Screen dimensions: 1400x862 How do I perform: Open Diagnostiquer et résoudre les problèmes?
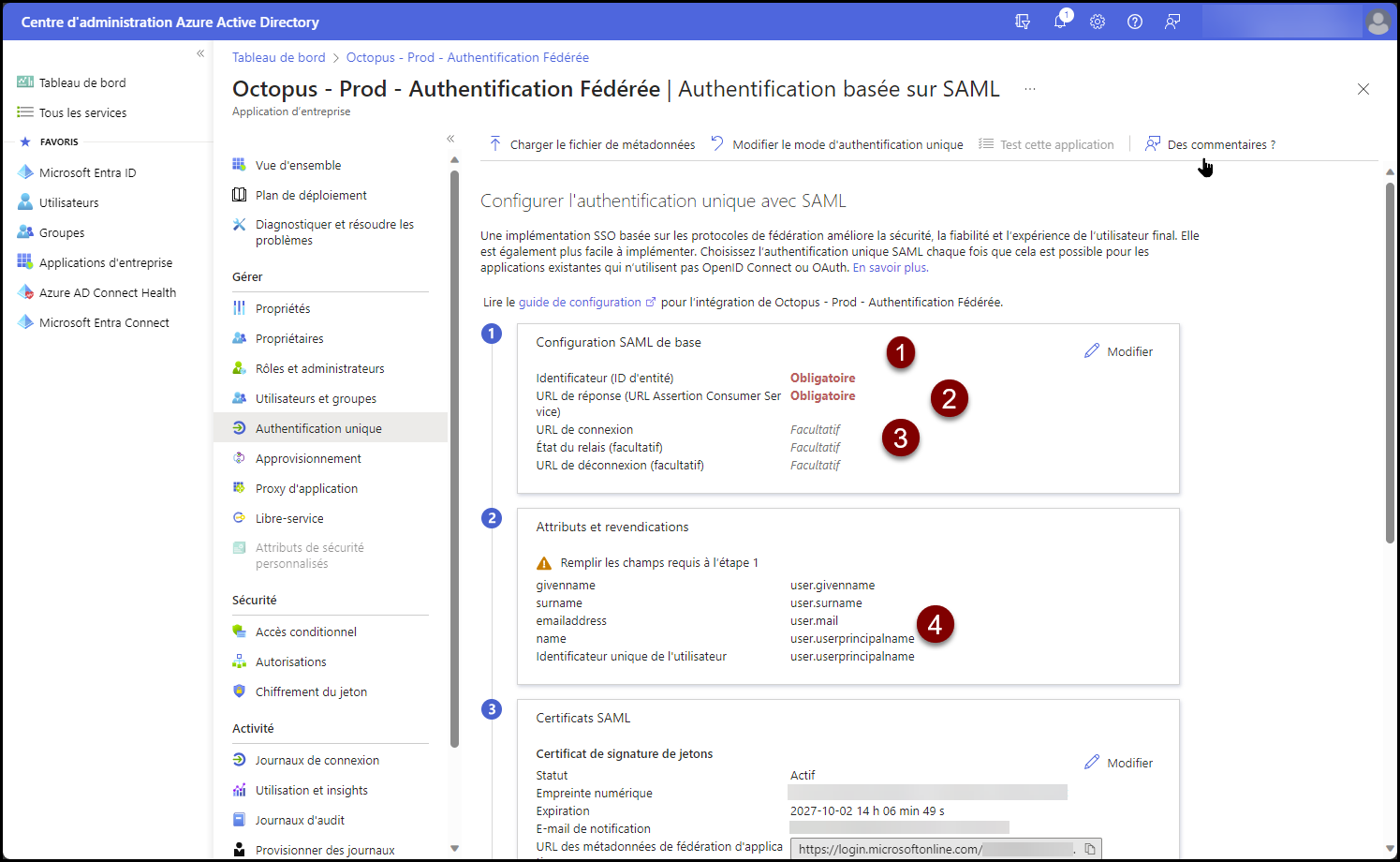click(x=323, y=232)
